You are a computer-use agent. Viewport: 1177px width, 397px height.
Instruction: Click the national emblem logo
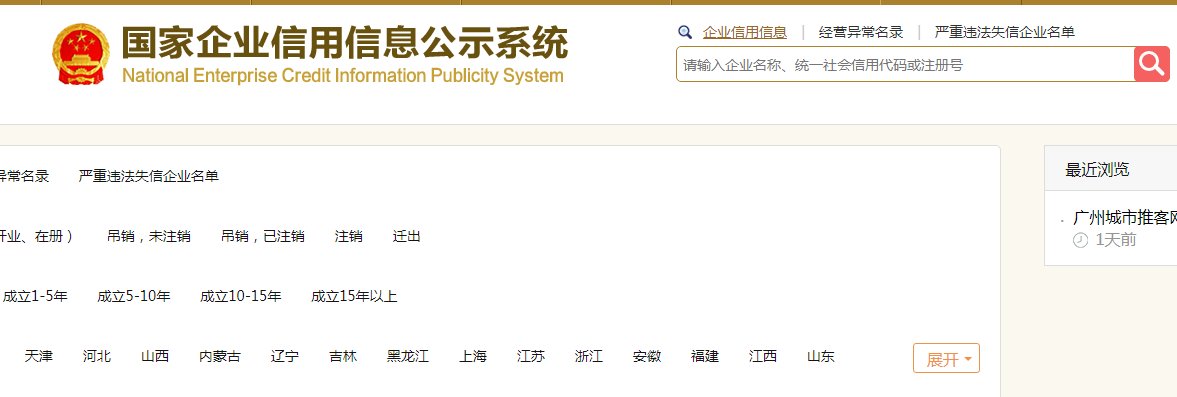pyautogui.click(x=80, y=54)
